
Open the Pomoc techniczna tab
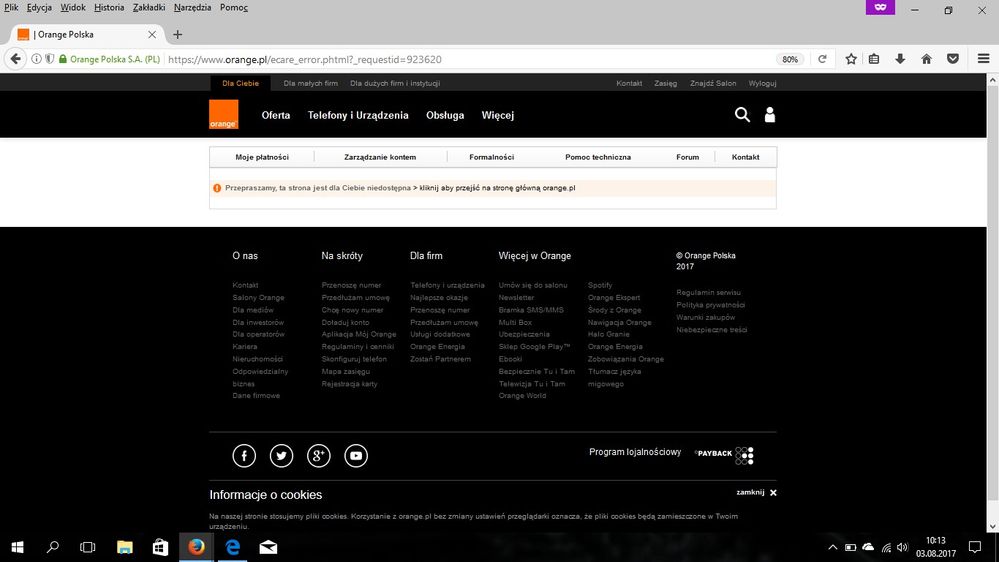597,157
